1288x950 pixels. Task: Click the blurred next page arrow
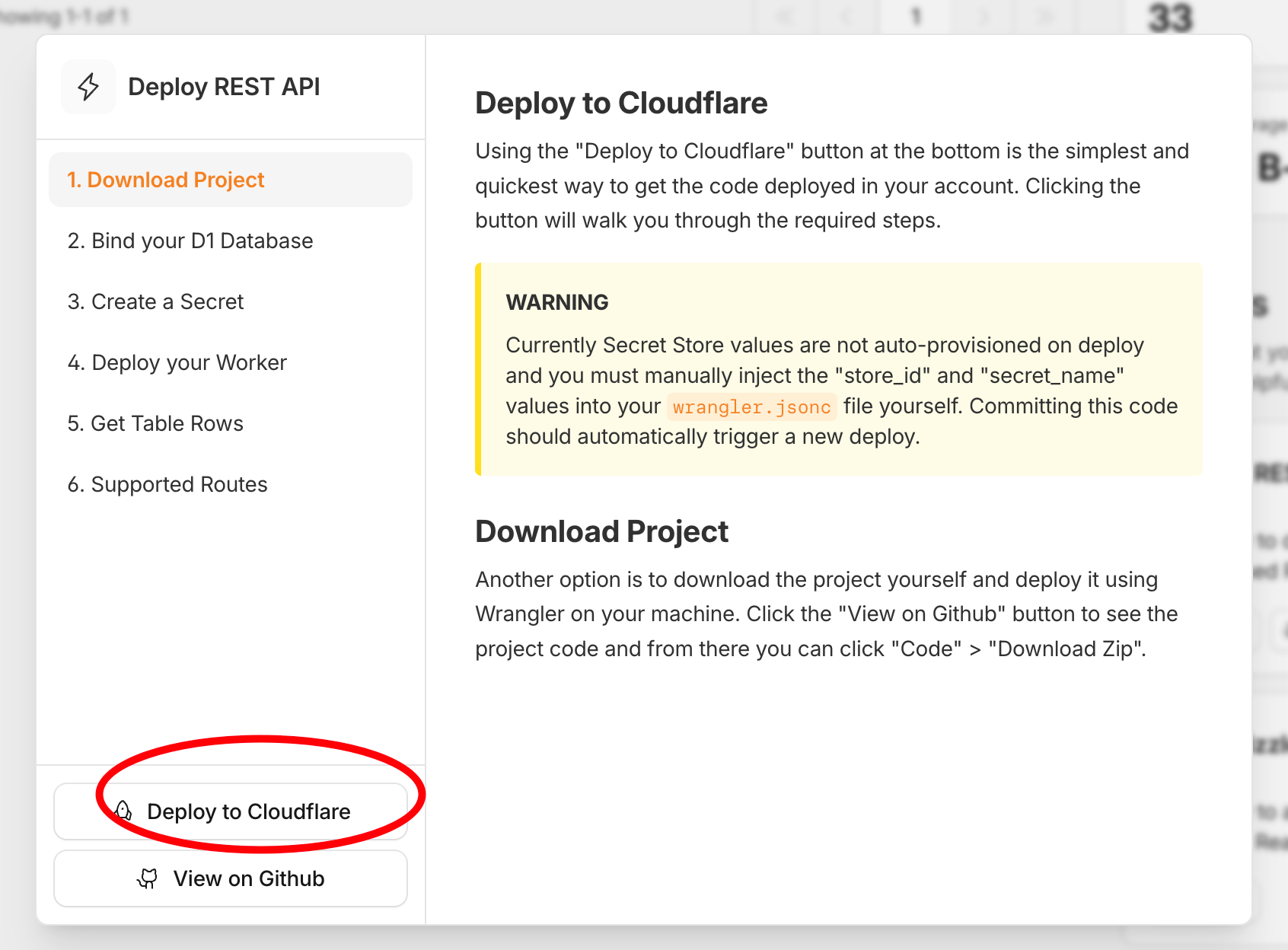tap(984, 16)
